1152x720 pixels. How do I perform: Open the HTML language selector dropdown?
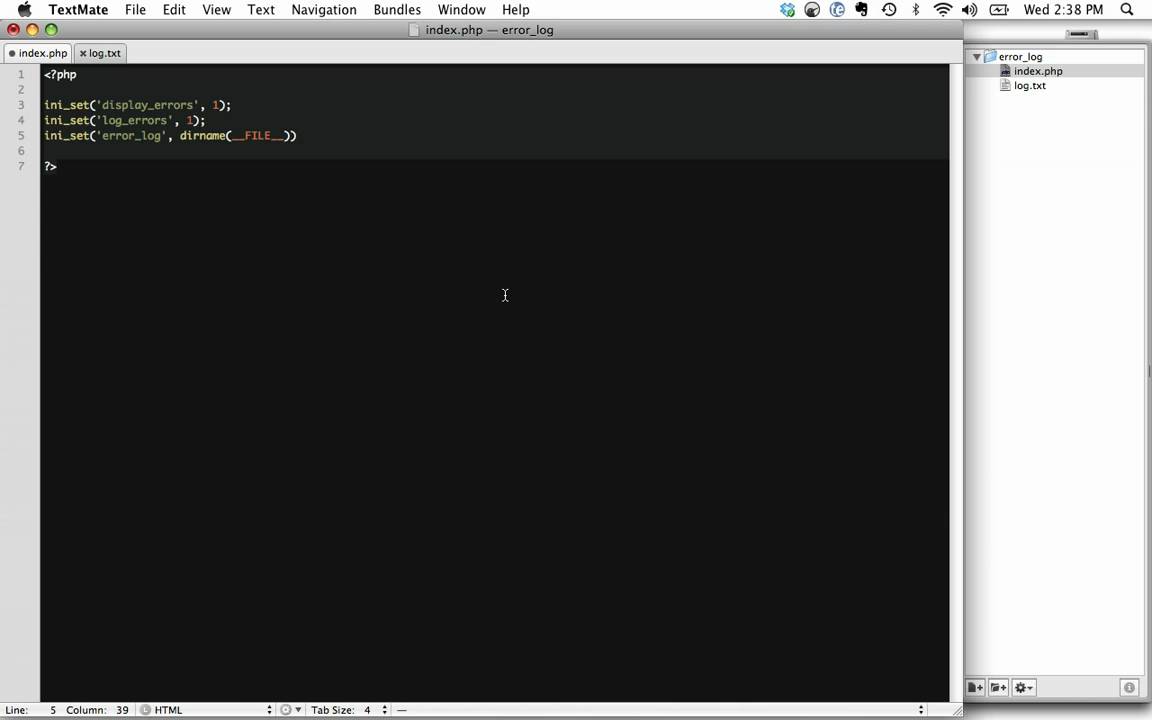click(213, 710)
